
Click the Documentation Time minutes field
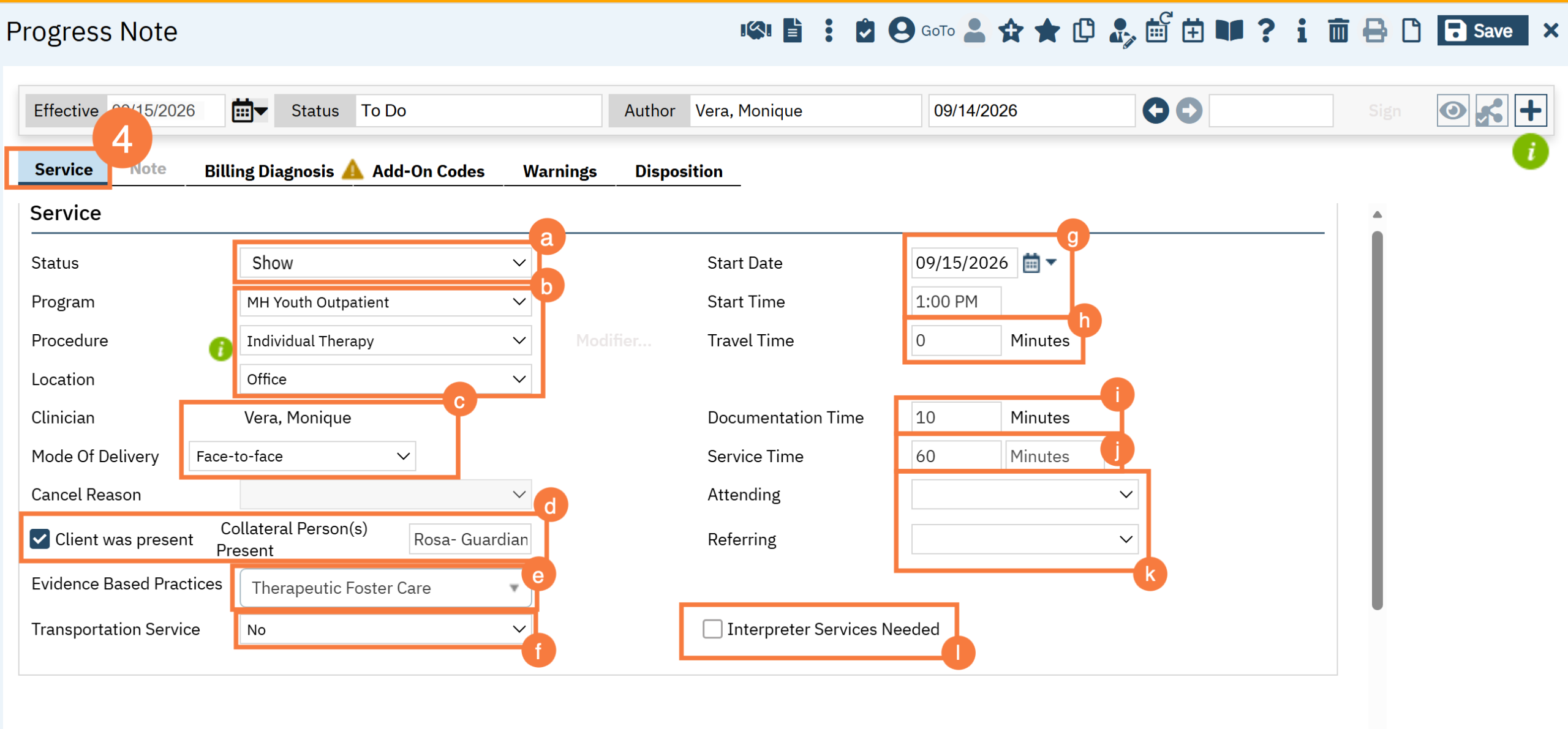956,417
